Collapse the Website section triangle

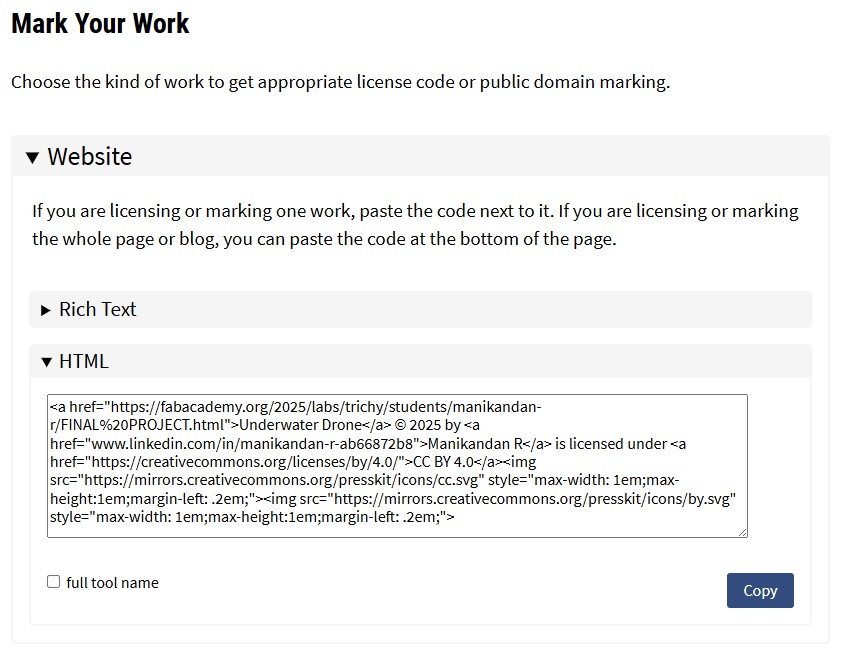click(32, 157)
